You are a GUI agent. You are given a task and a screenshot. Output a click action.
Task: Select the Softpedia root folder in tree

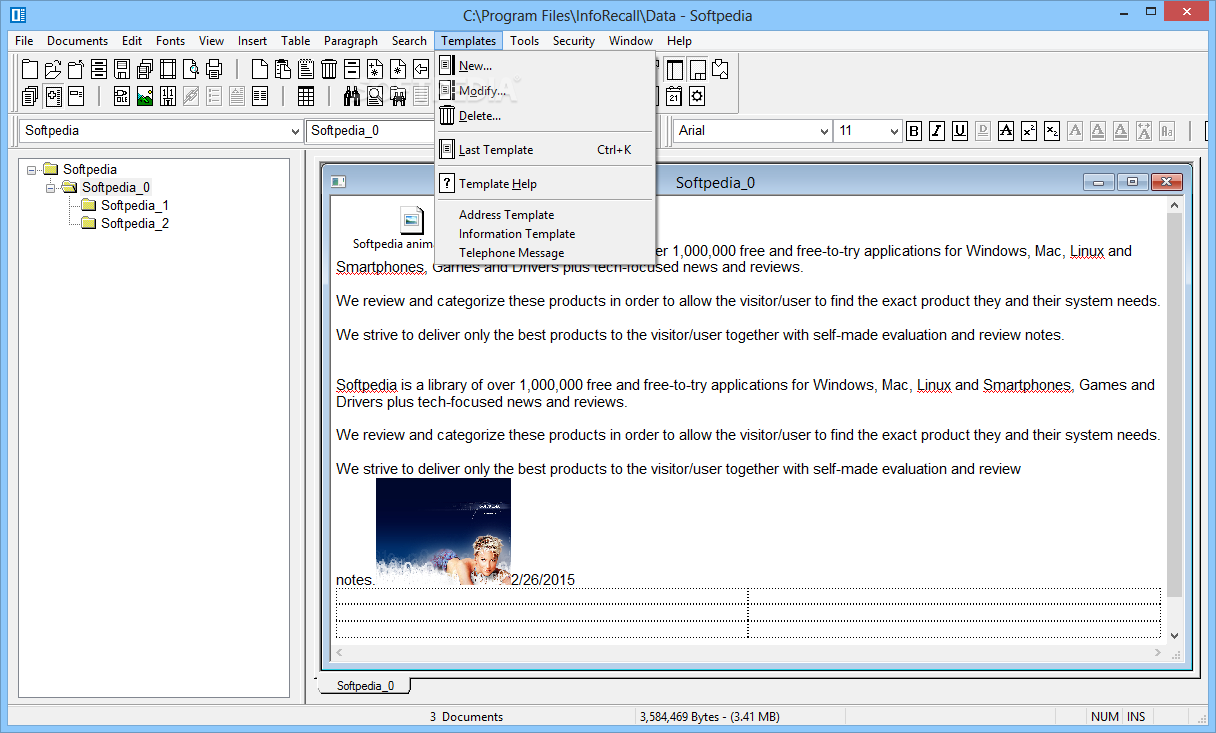pos(89,169)
